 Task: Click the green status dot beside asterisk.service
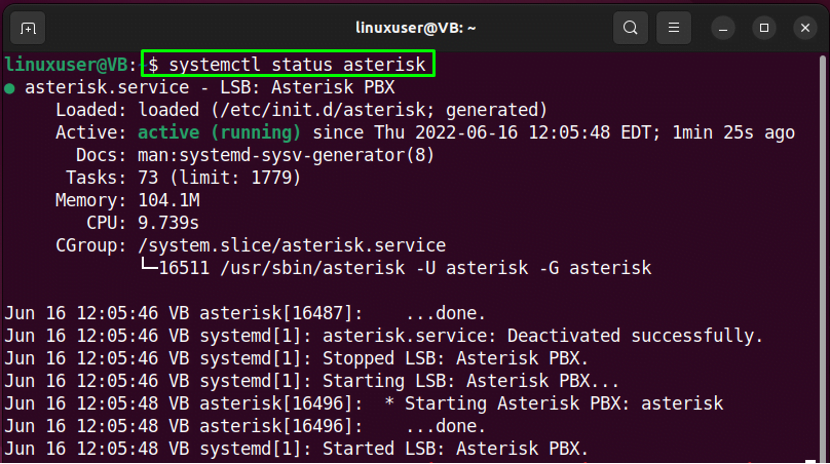[x=10, y=88]
